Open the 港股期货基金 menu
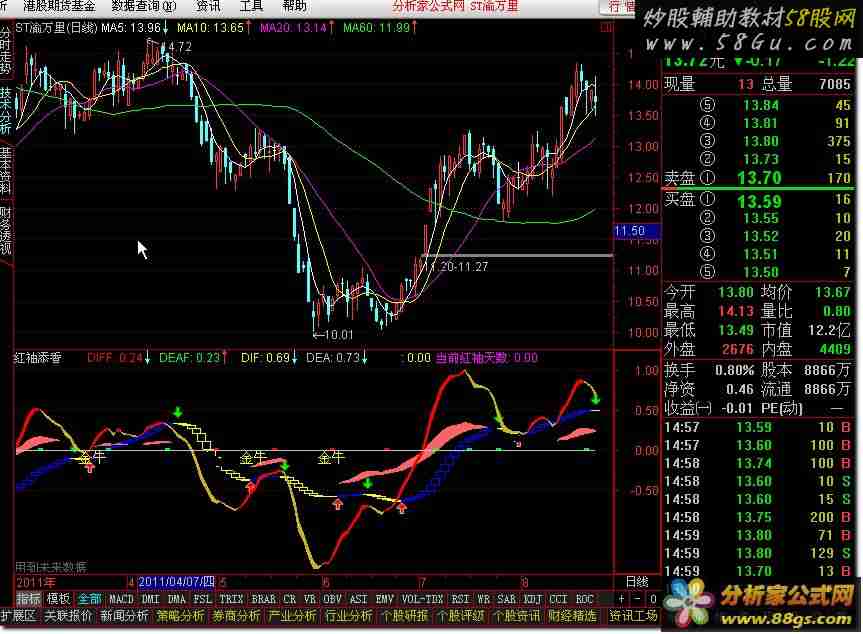The height and width of the screenshot is (634, 863). point(59,6)
